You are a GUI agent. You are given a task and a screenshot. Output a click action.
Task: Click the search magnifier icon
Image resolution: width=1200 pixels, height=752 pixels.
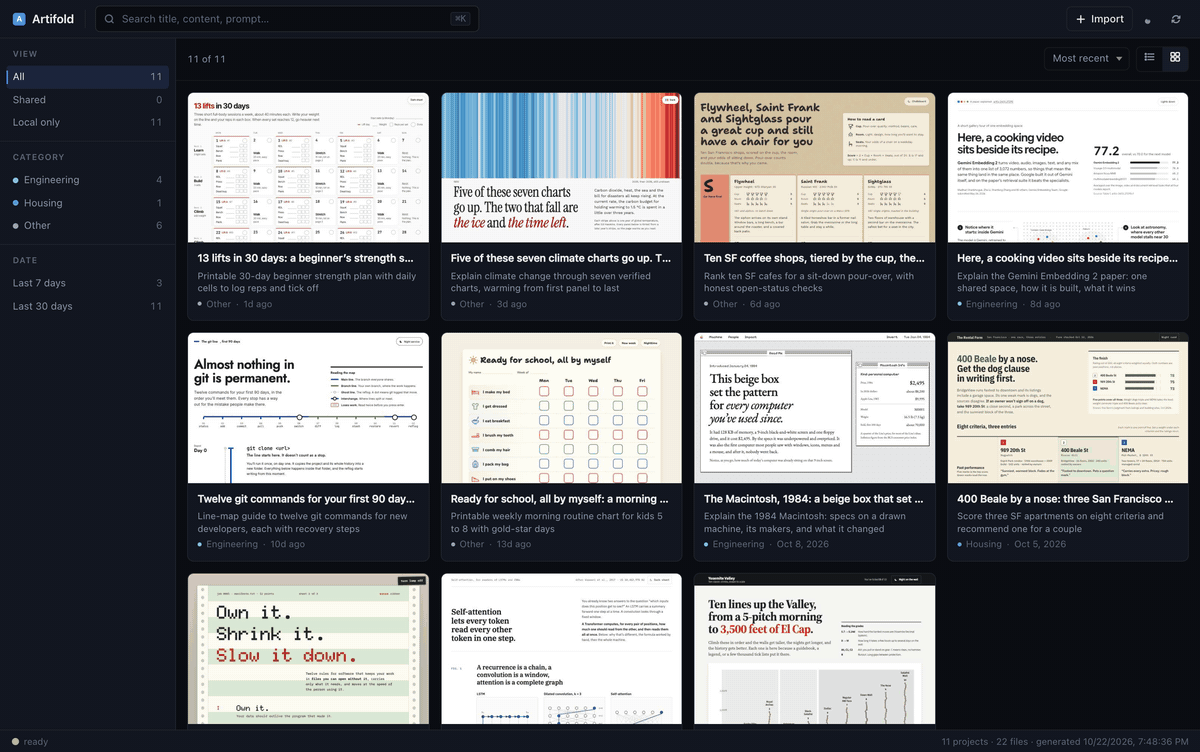[110, 19]
